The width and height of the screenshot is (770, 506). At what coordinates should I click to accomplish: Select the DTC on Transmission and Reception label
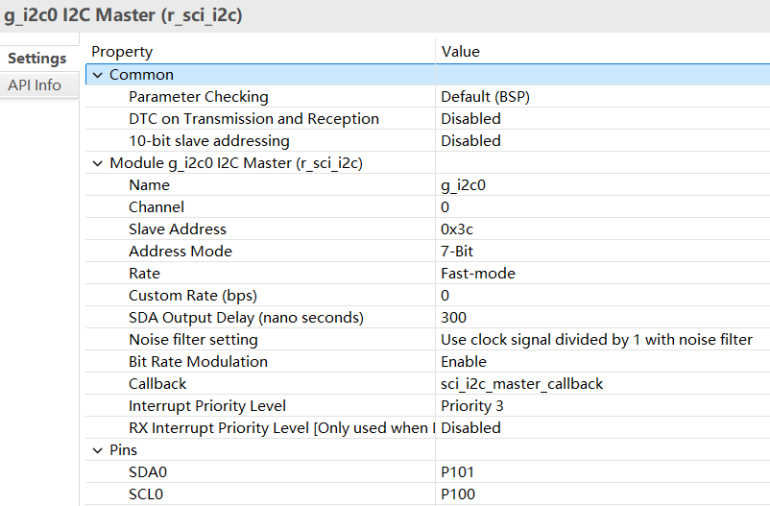pyautogui.click(x=254, y=119)
